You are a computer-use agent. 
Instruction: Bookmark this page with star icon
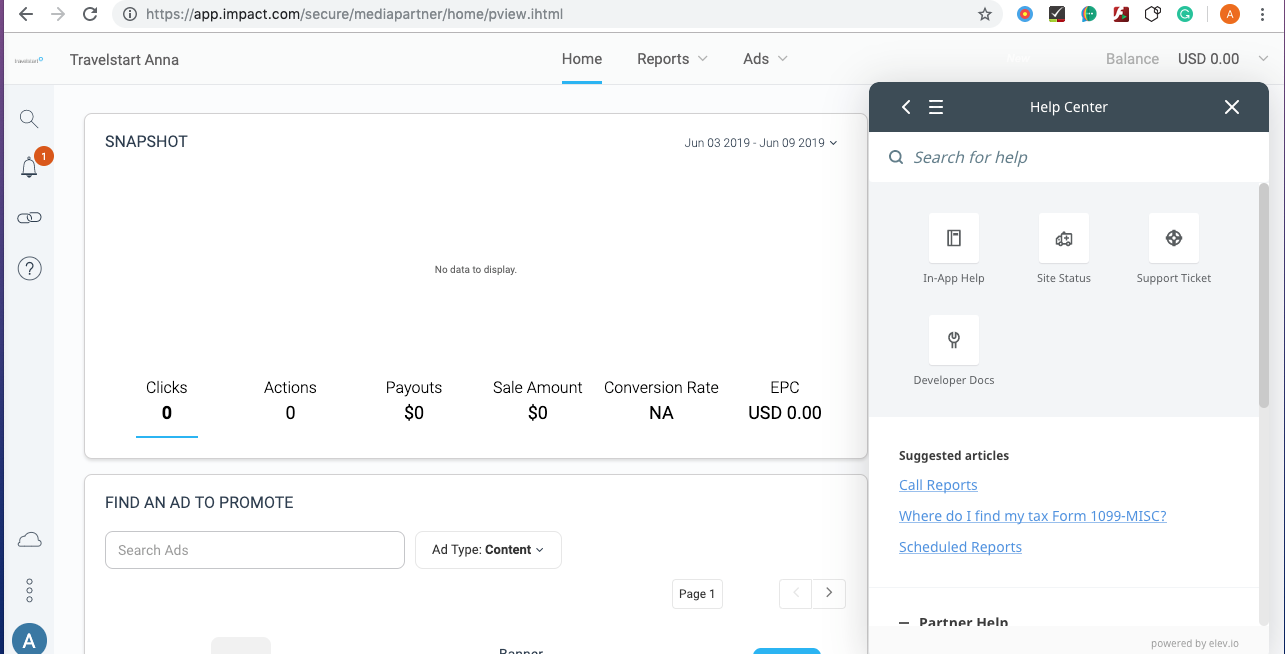[x=985, y=14]
